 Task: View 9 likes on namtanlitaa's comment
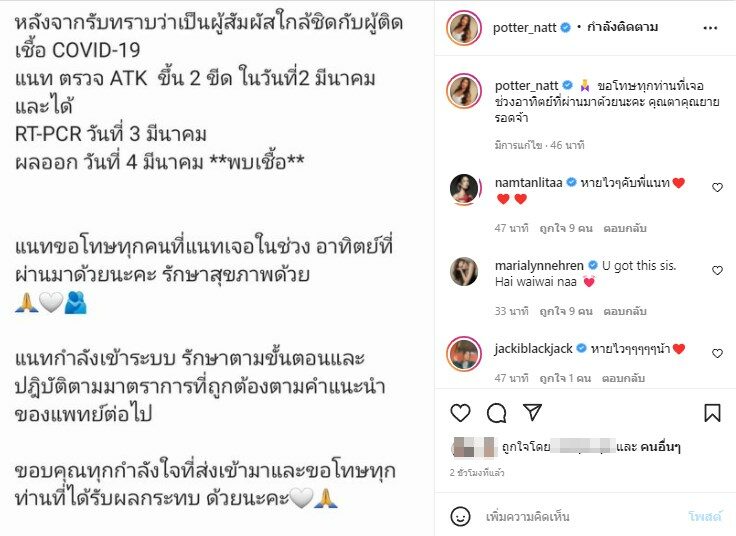pyautogui.click(x=566, y=229)
